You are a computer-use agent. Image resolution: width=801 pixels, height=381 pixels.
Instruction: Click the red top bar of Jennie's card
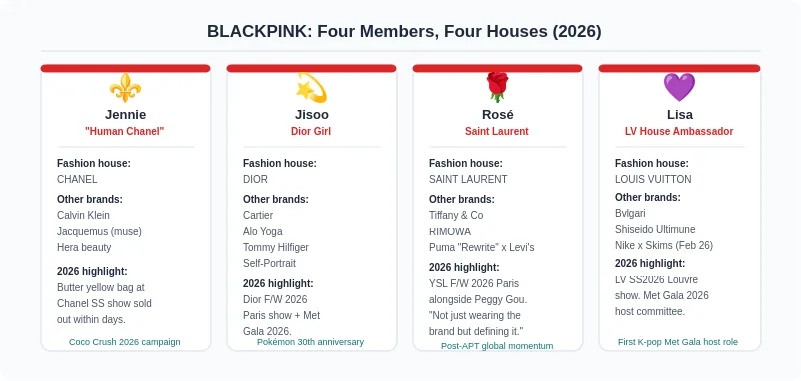pos(125,68)
